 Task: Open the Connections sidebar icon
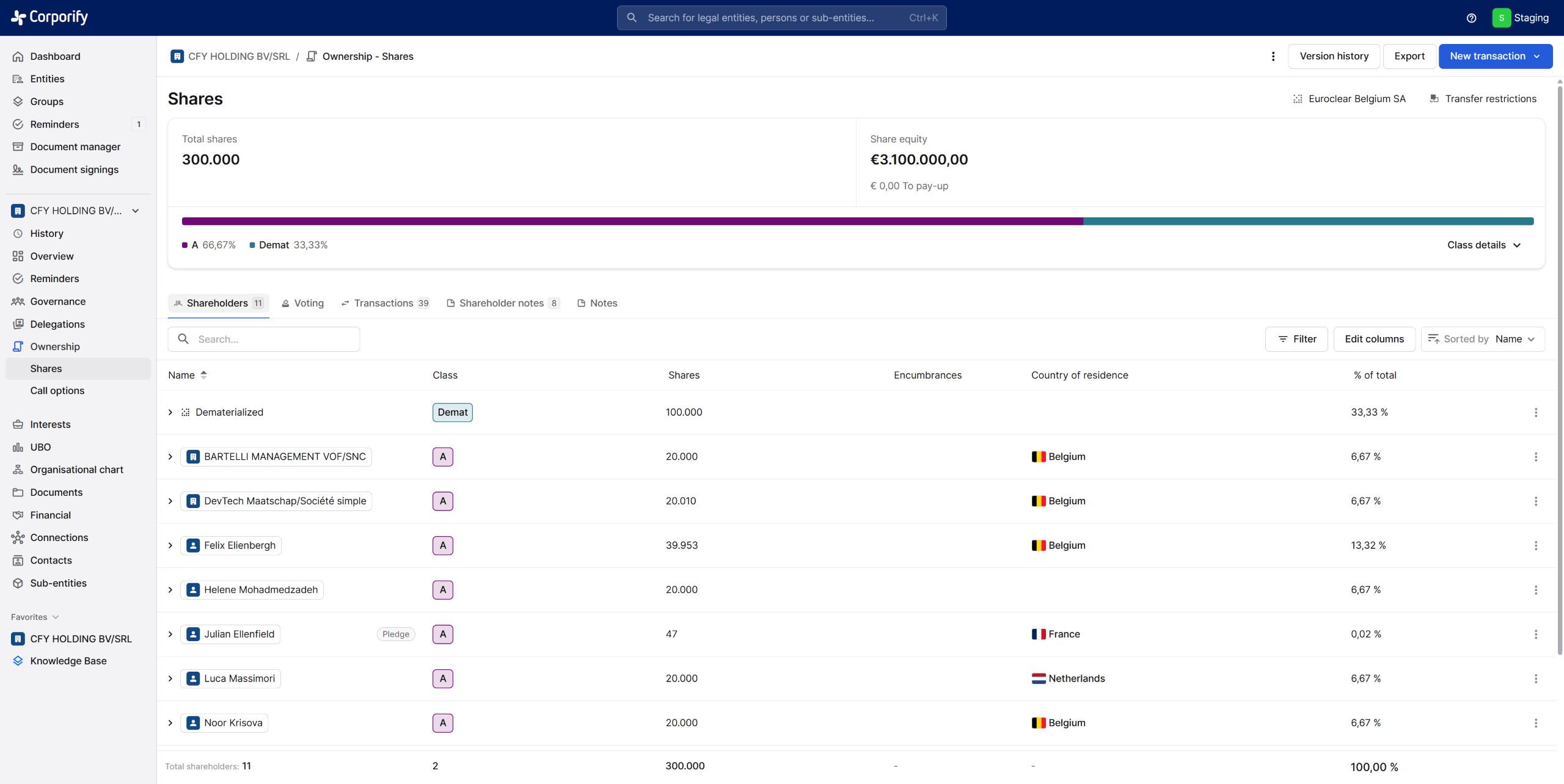tap(18, 537)
